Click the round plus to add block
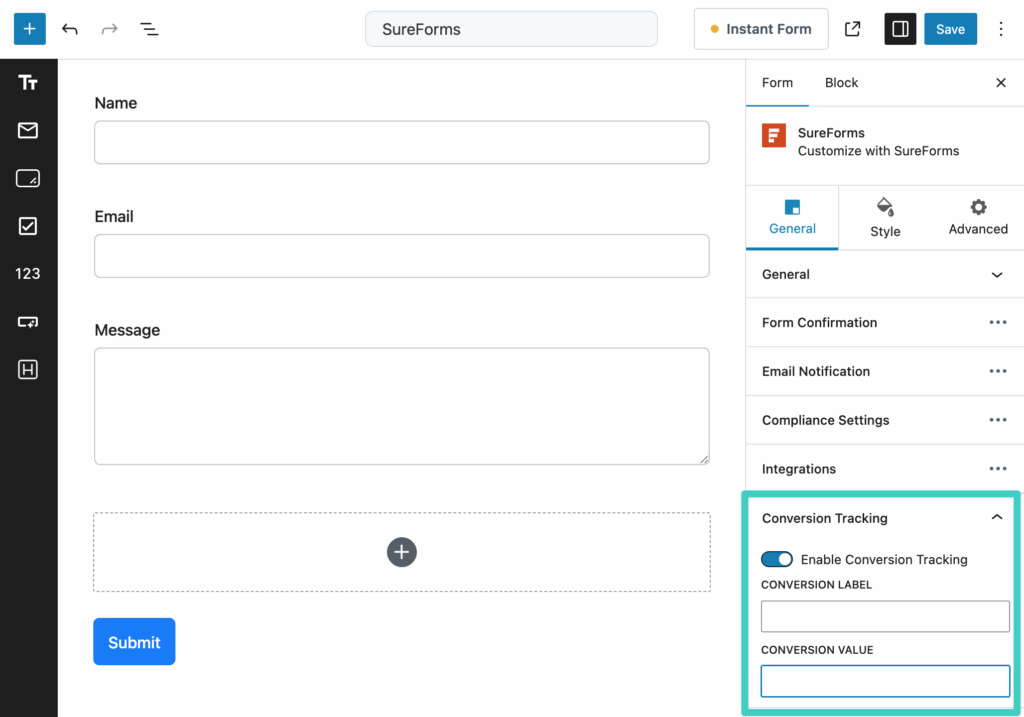 [x=402, y=552]
